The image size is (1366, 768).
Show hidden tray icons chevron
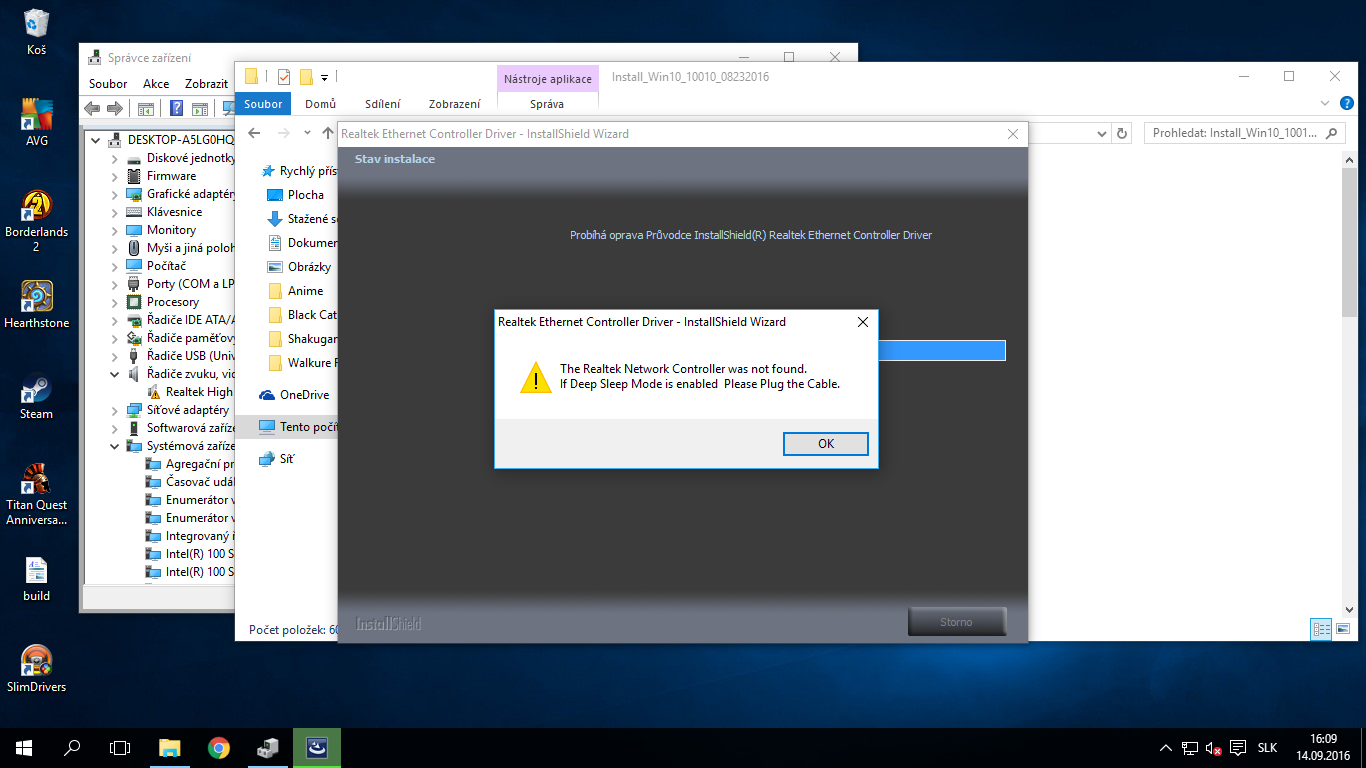pyautogui.click(x=1166, y=748)
